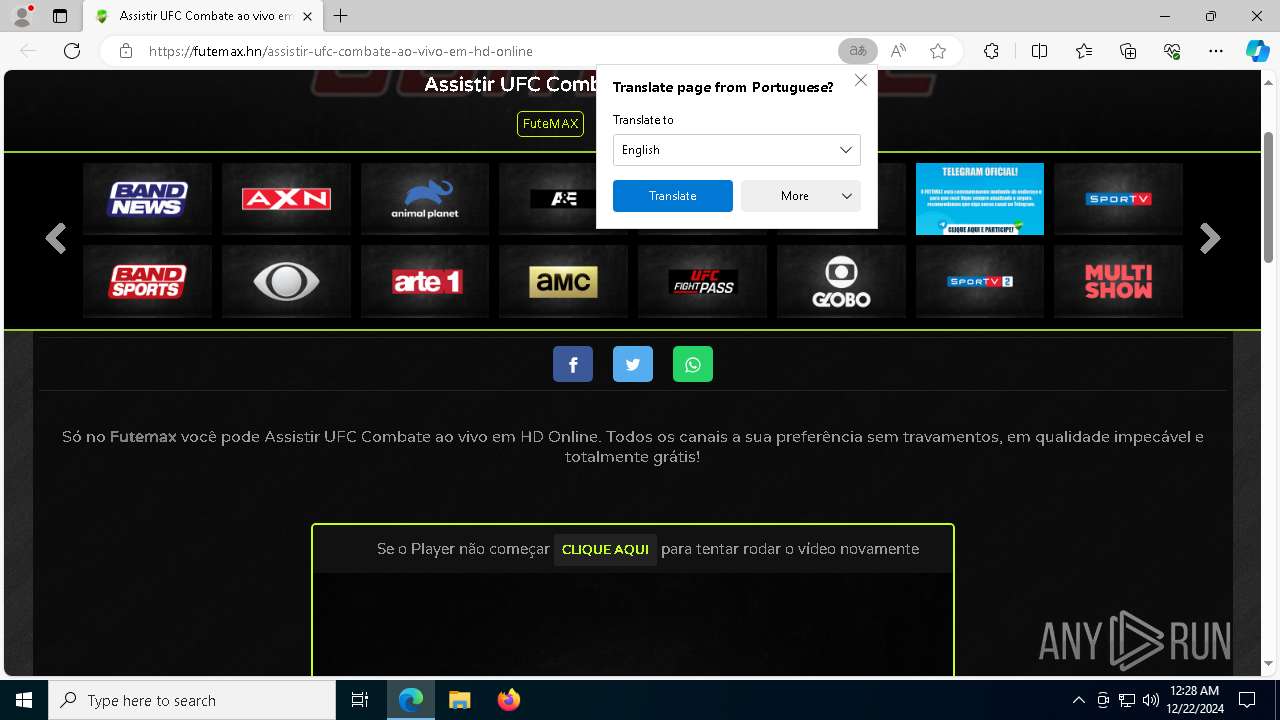Image resolution: width=1280 pixels, height=720 pixels.
Task: Share page on WhatsApp
Action: (x=693, y=364)
